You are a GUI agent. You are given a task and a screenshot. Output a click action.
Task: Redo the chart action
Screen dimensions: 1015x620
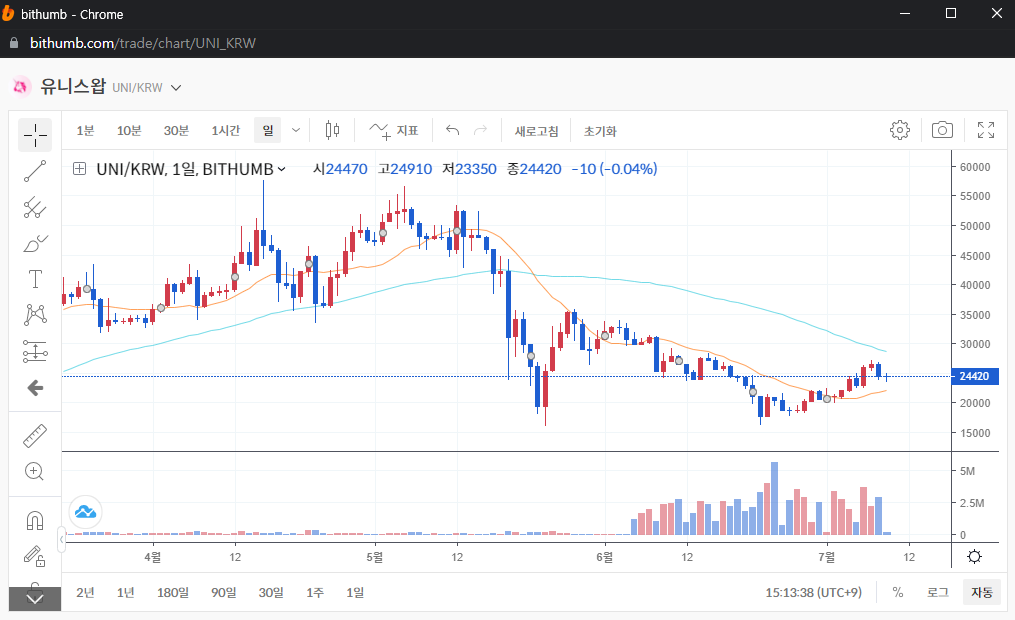tap(480, 131)
